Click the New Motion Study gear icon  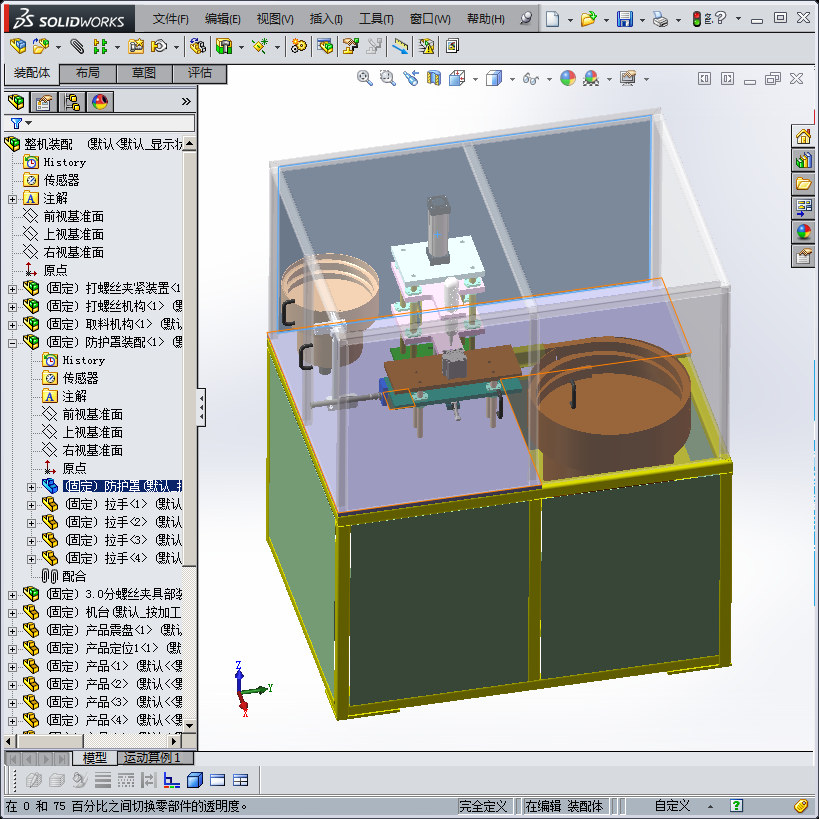[298, 46]
